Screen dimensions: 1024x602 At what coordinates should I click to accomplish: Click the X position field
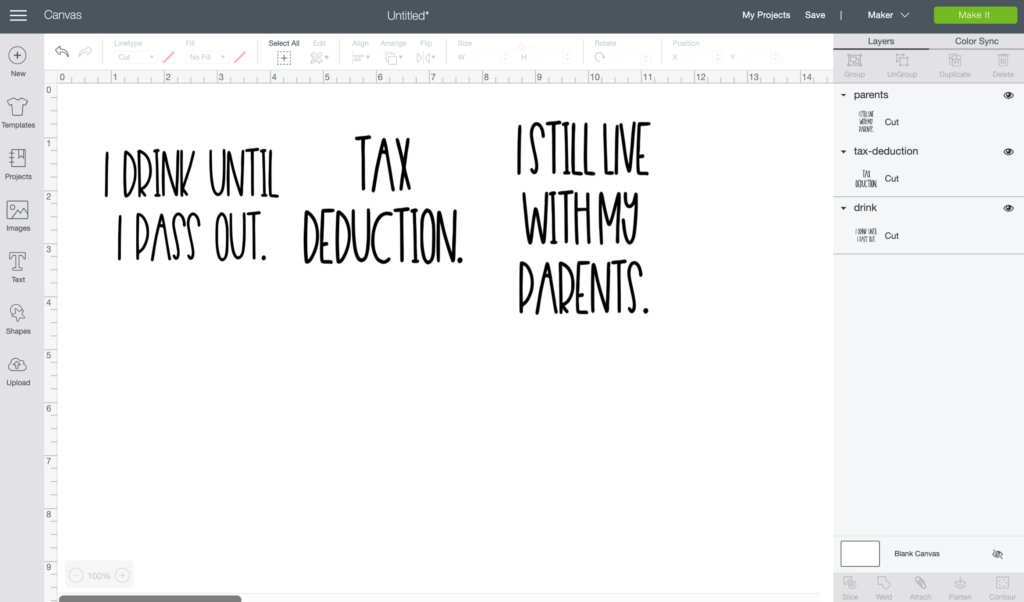tap(703, 57)
